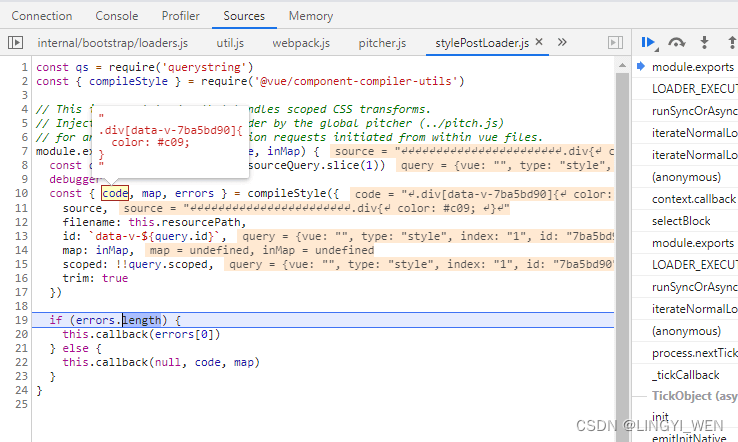Select first iterateNormalLoaders call stack frame

694,133
